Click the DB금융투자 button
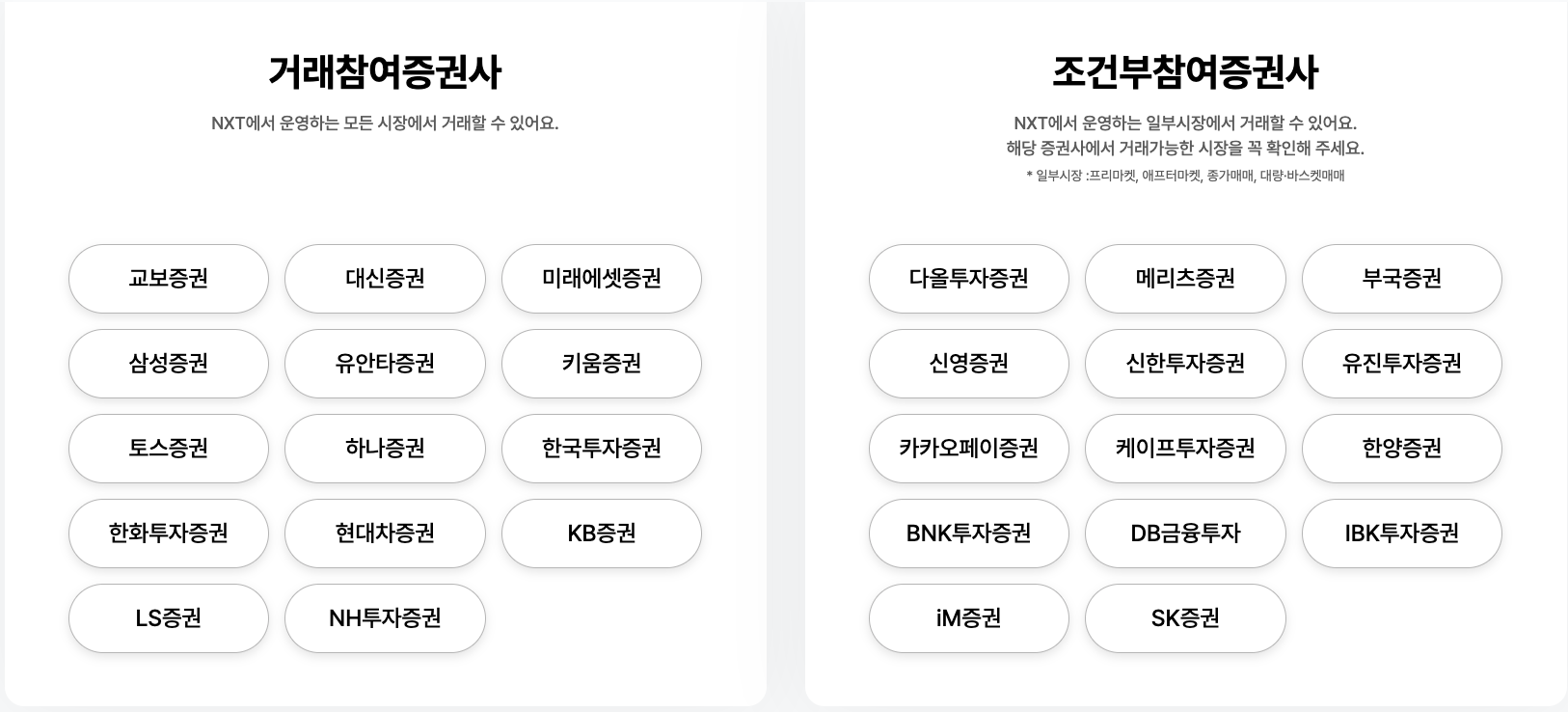1568x712 pixels. [1184, 534]
